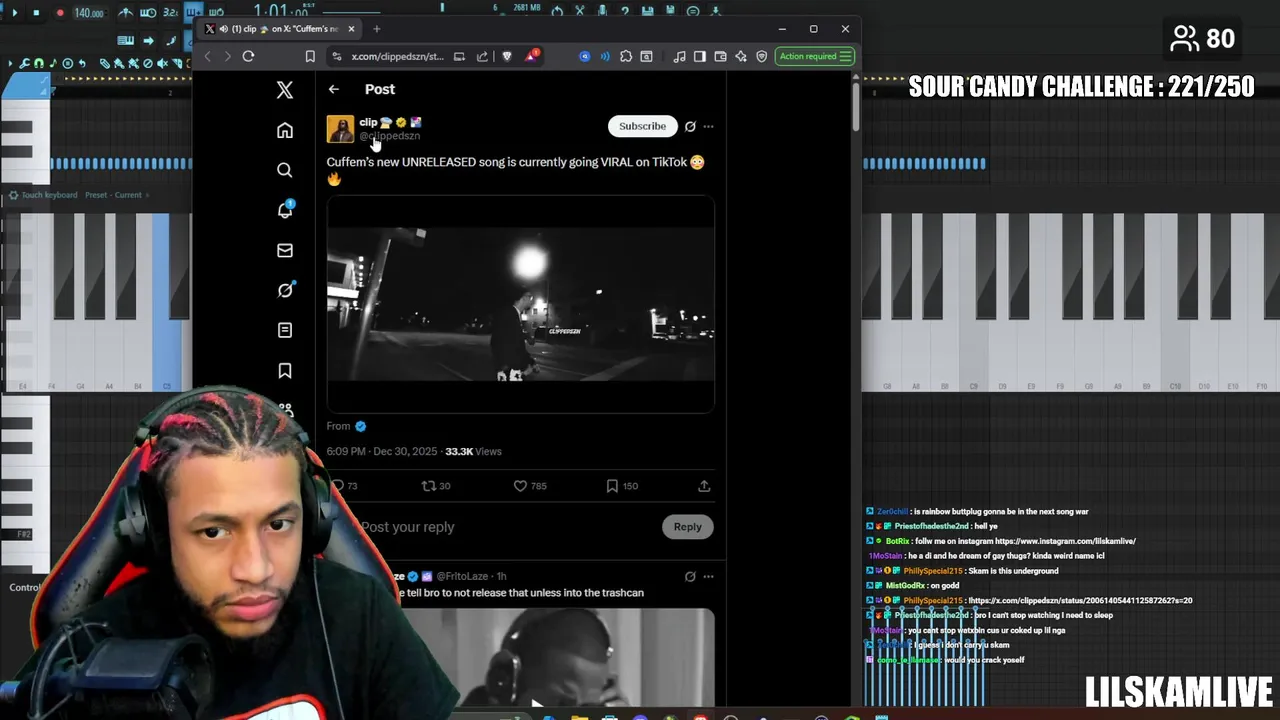The height and width of the screenshot is (720, 1280).
Task: Open more options on clip's post
Action: point(708,127)
